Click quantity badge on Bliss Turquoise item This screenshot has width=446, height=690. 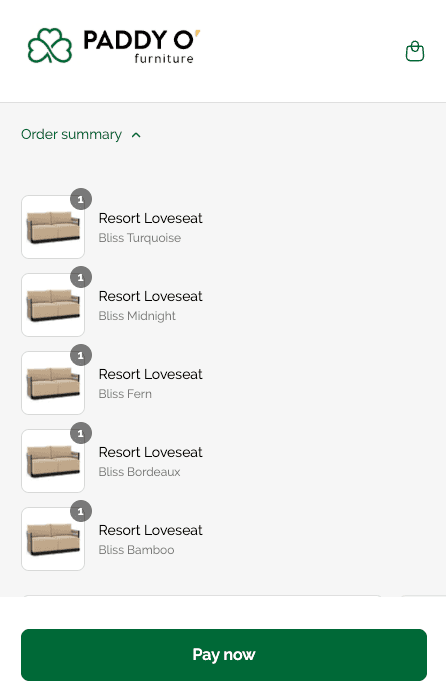[81, 199]
